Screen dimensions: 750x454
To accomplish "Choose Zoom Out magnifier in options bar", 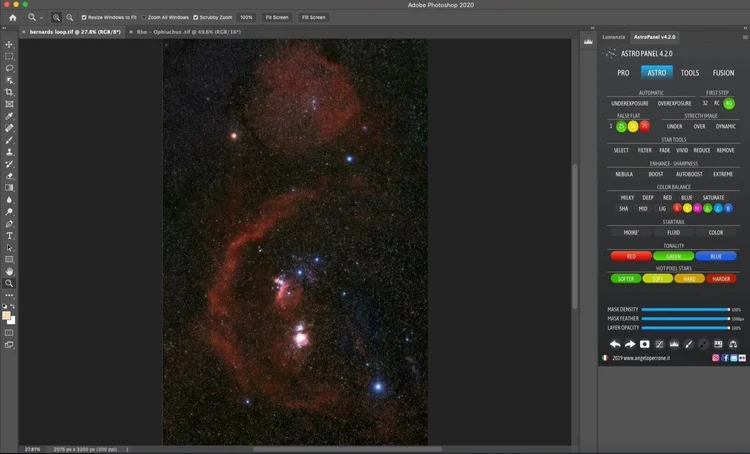I will tap(70, 17).
